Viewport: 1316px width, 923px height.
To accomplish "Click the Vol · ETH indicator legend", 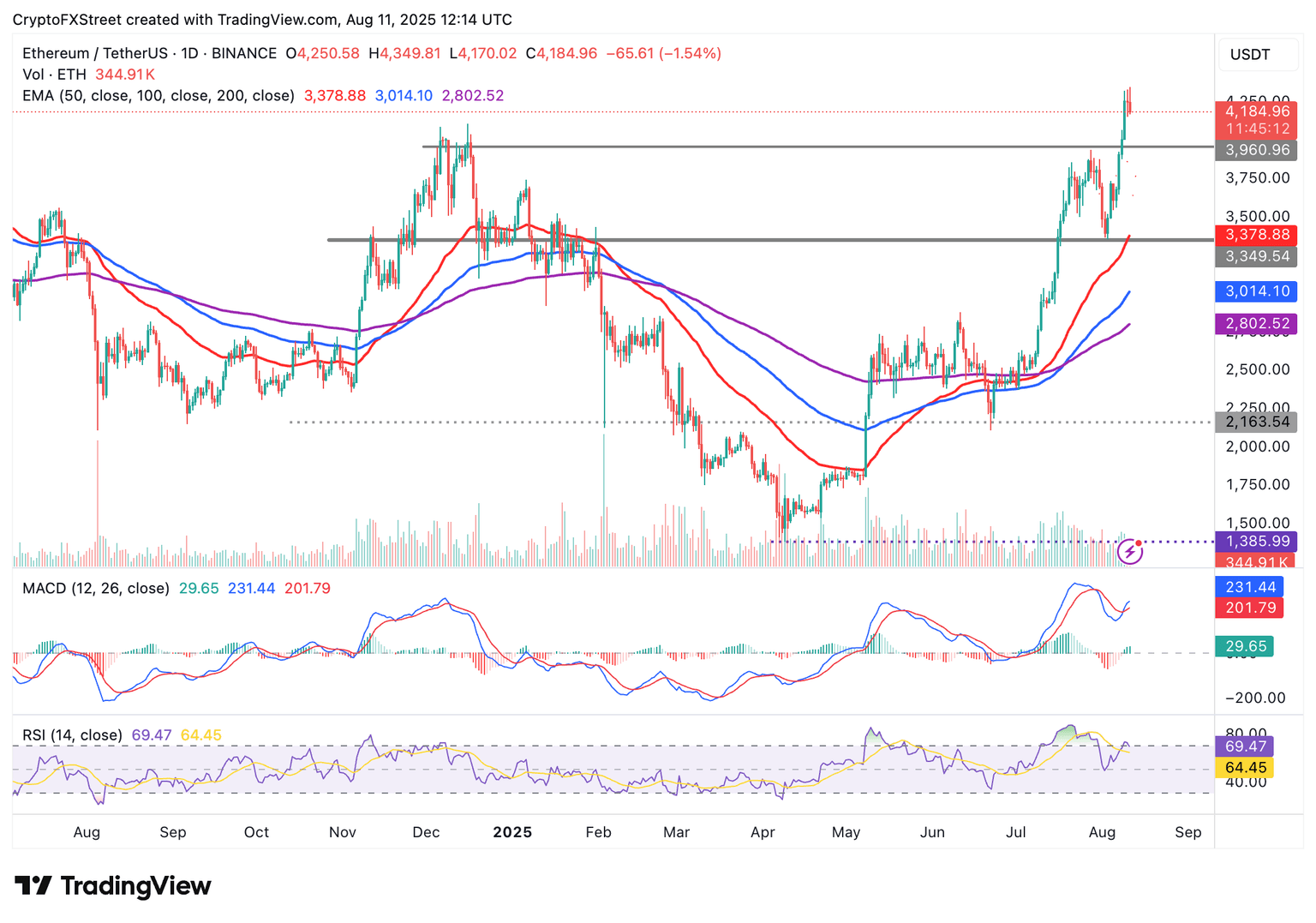I will click(x=54, y=75).
